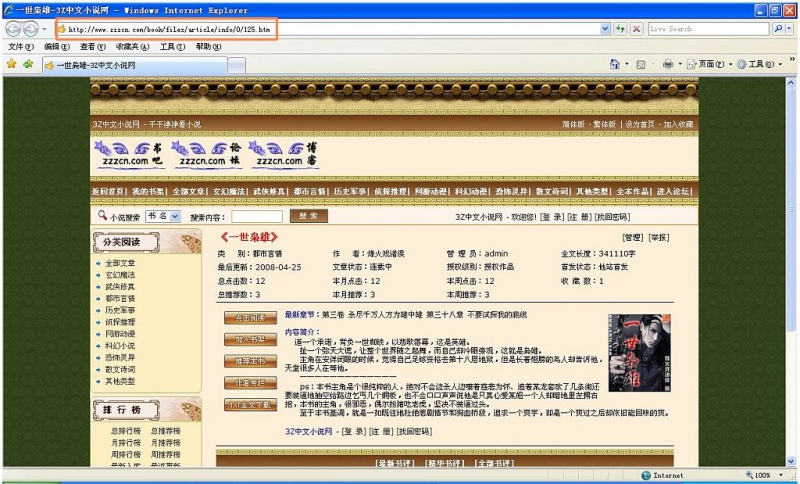The image size is (800, 484).
Task: Click the URL address bar field
Action: pyautogui.click(x=329, y=29)
